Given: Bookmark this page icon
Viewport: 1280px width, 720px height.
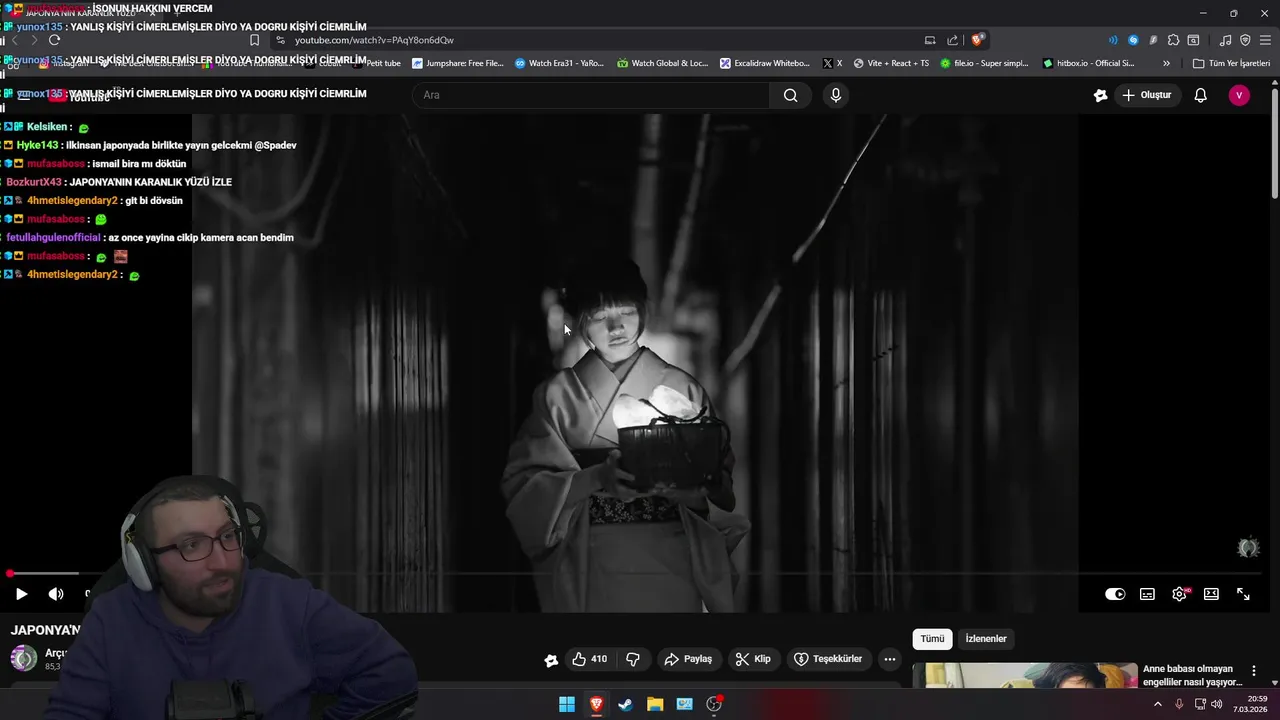Looking at the screenshot, I should click(x=254, y=40).
